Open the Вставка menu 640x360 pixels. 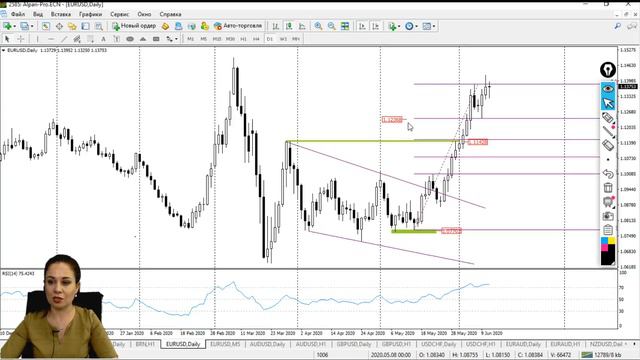coord(61,14)
